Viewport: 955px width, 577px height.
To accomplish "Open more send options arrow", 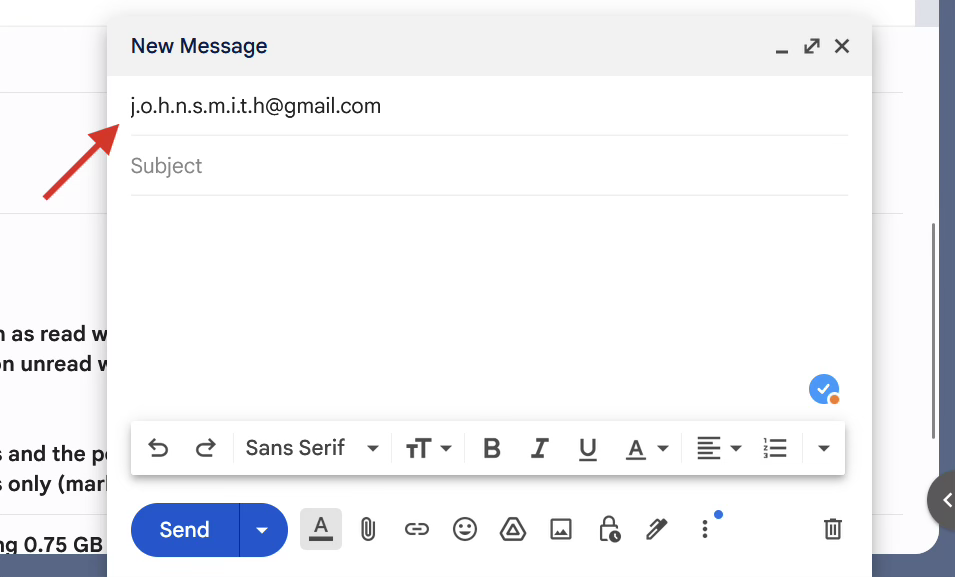I will (263, 529).
